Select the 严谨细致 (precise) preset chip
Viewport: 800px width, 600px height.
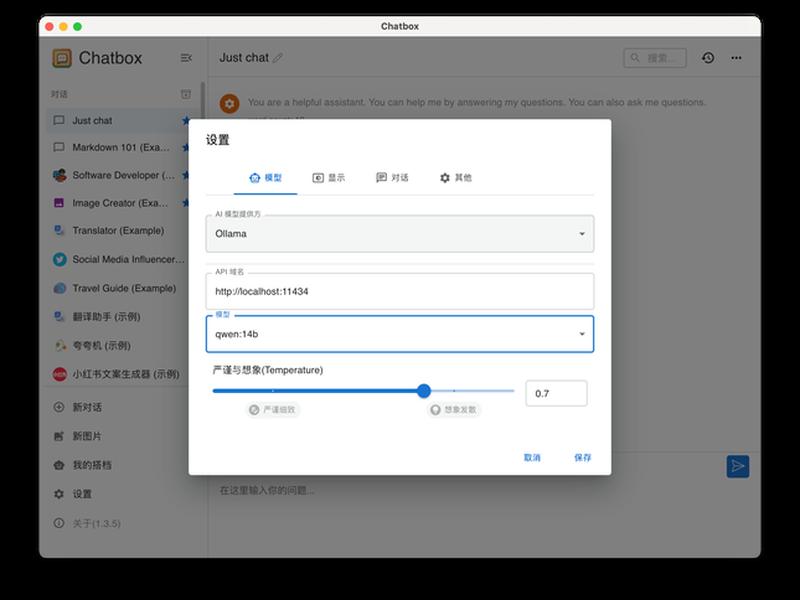273,410
